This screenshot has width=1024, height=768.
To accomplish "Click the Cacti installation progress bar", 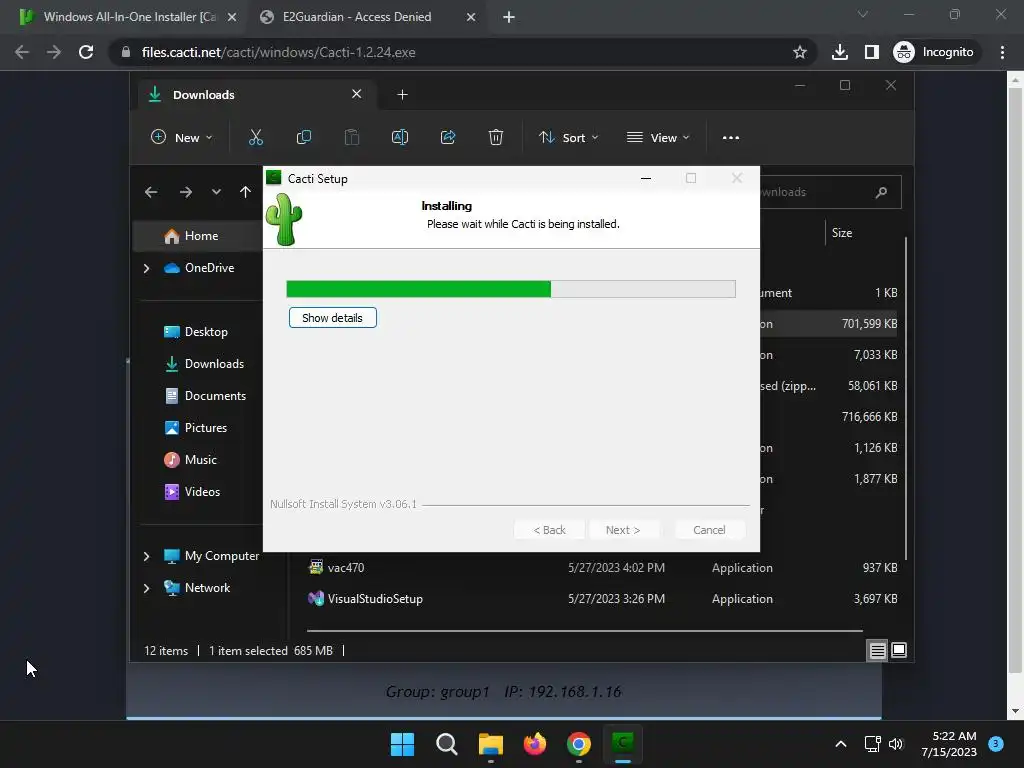I will tap(511, 289).
